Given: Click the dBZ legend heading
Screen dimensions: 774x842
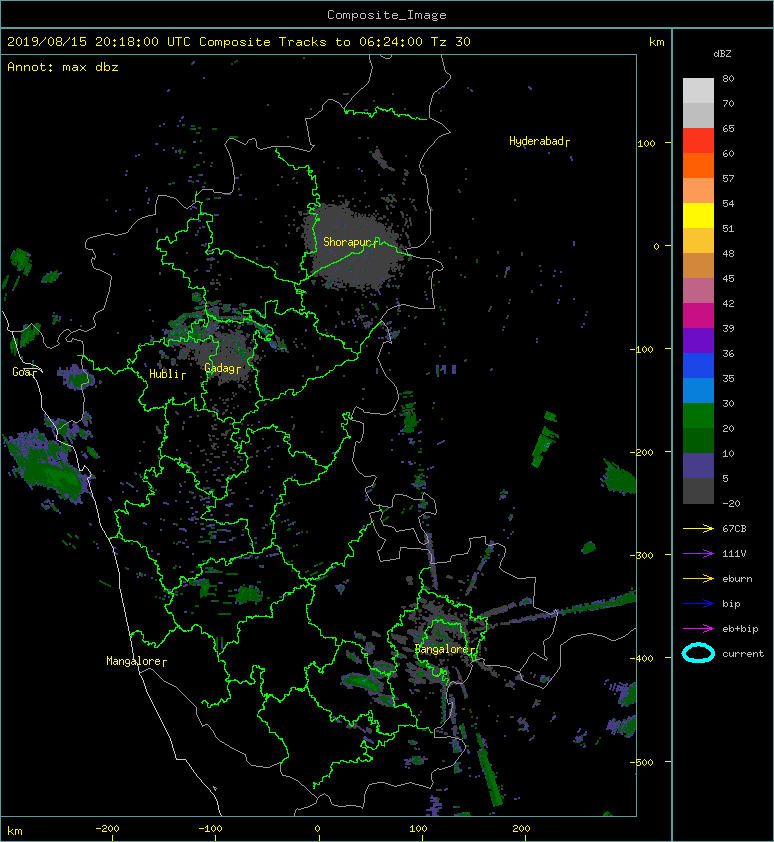Looking at the screenshot, I should pos(722,54).
